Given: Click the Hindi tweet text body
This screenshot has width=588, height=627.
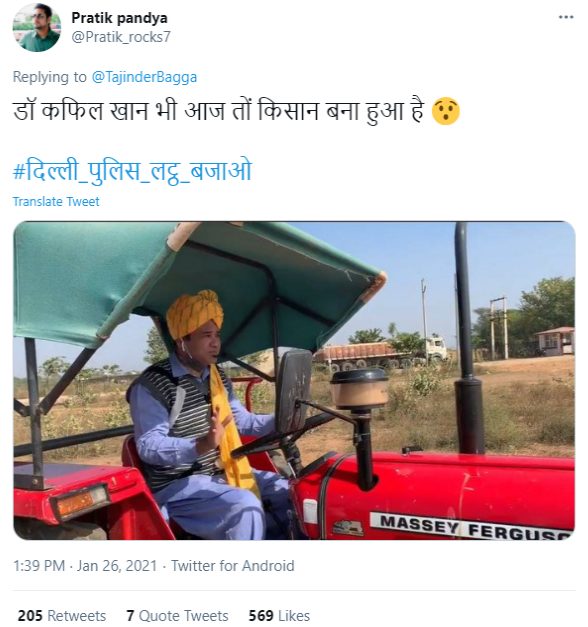Looking at the screenshot, I should point(218,112).
